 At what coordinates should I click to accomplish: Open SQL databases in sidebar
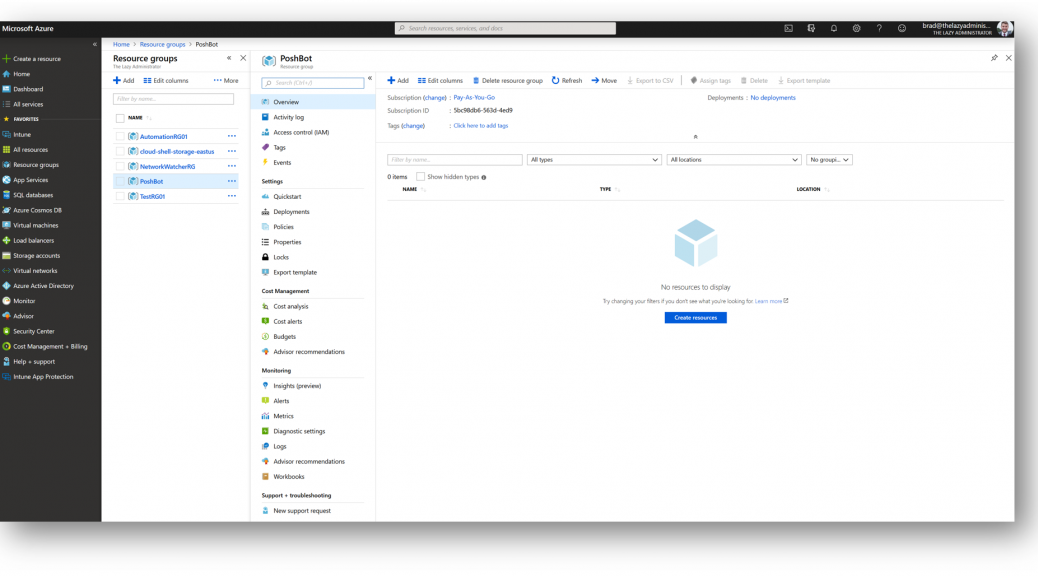coord(28,195)
